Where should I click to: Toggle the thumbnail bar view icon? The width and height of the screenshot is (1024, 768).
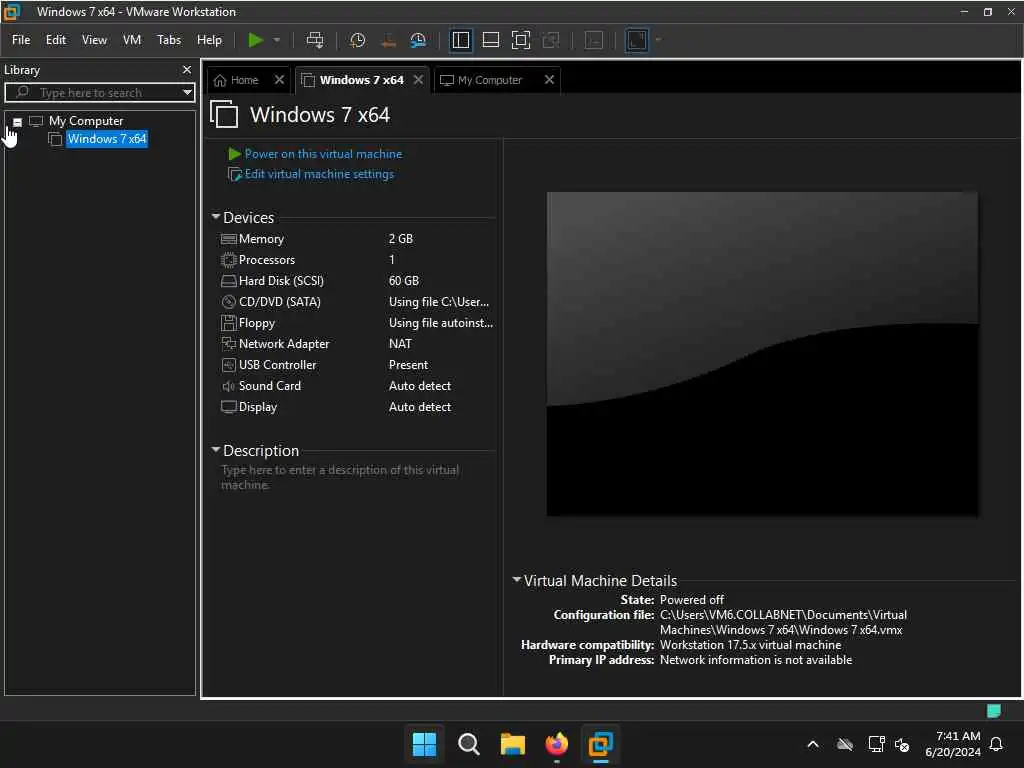pyautogui.click(x=490, y=40)
